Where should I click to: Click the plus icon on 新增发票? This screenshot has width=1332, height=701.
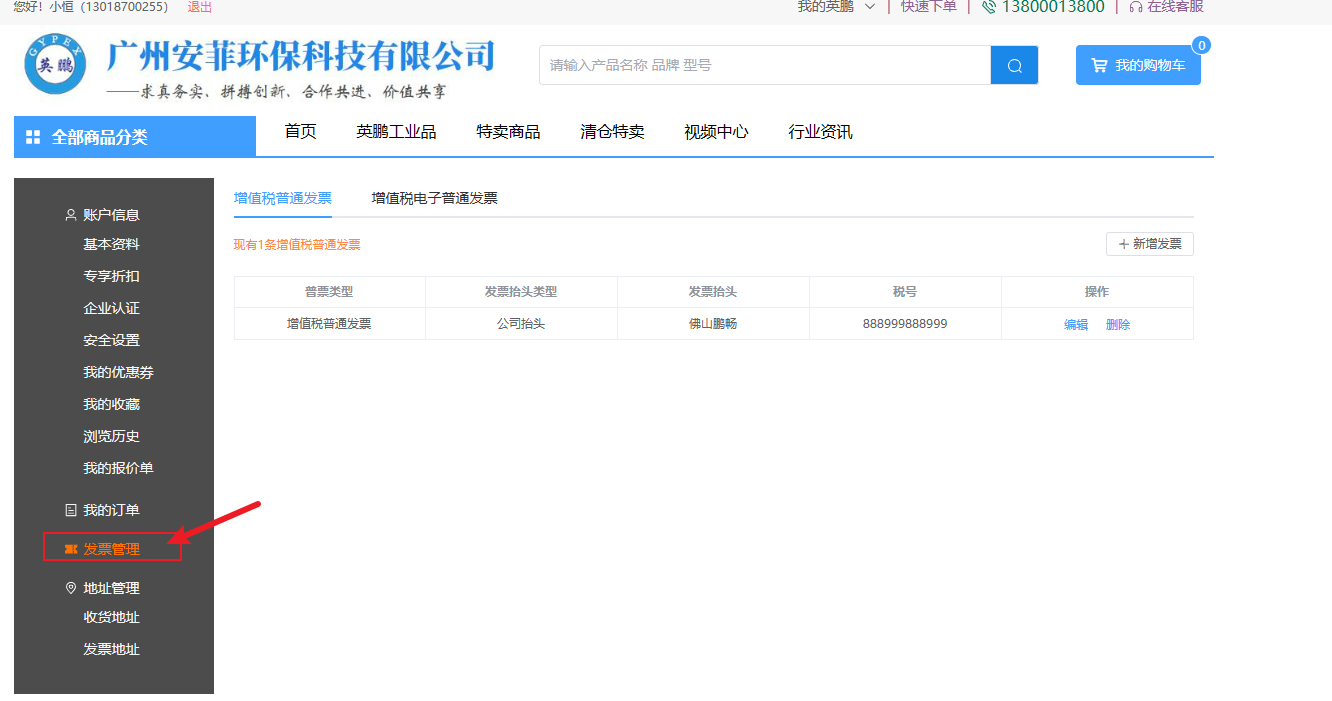click(x=1123, y=244)
